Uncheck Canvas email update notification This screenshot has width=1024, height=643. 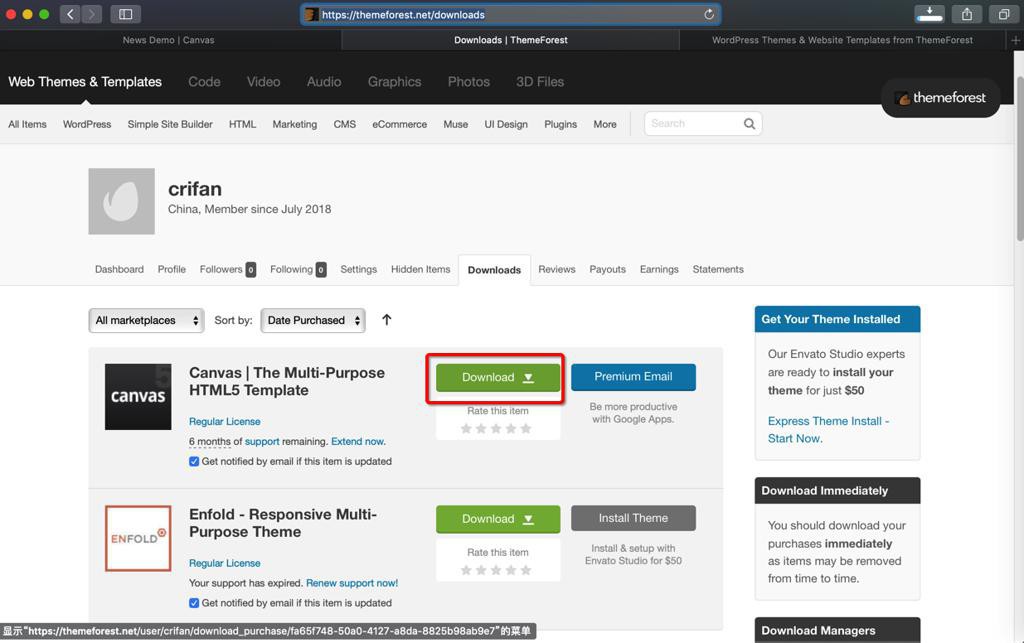194,461
